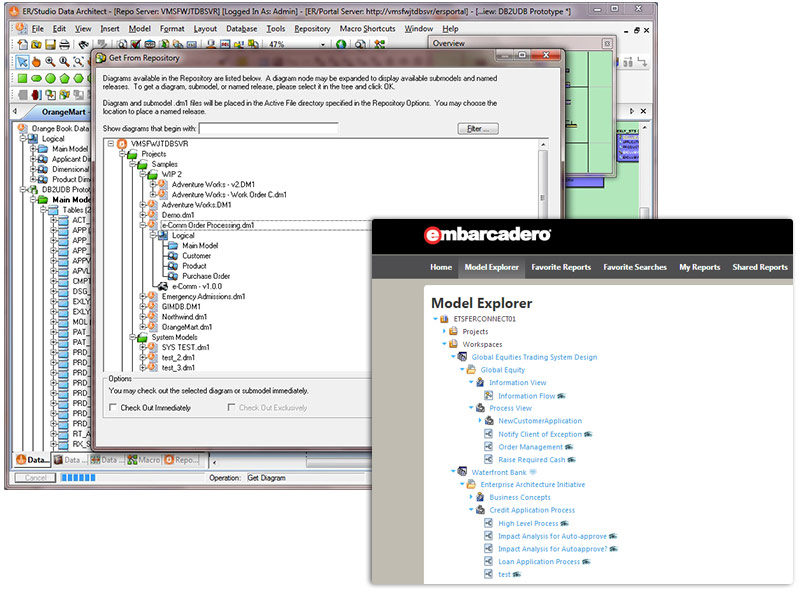The image size is (800, 592).
Task: Open the Macro Shortcuts menu
Action: (367, 29)
